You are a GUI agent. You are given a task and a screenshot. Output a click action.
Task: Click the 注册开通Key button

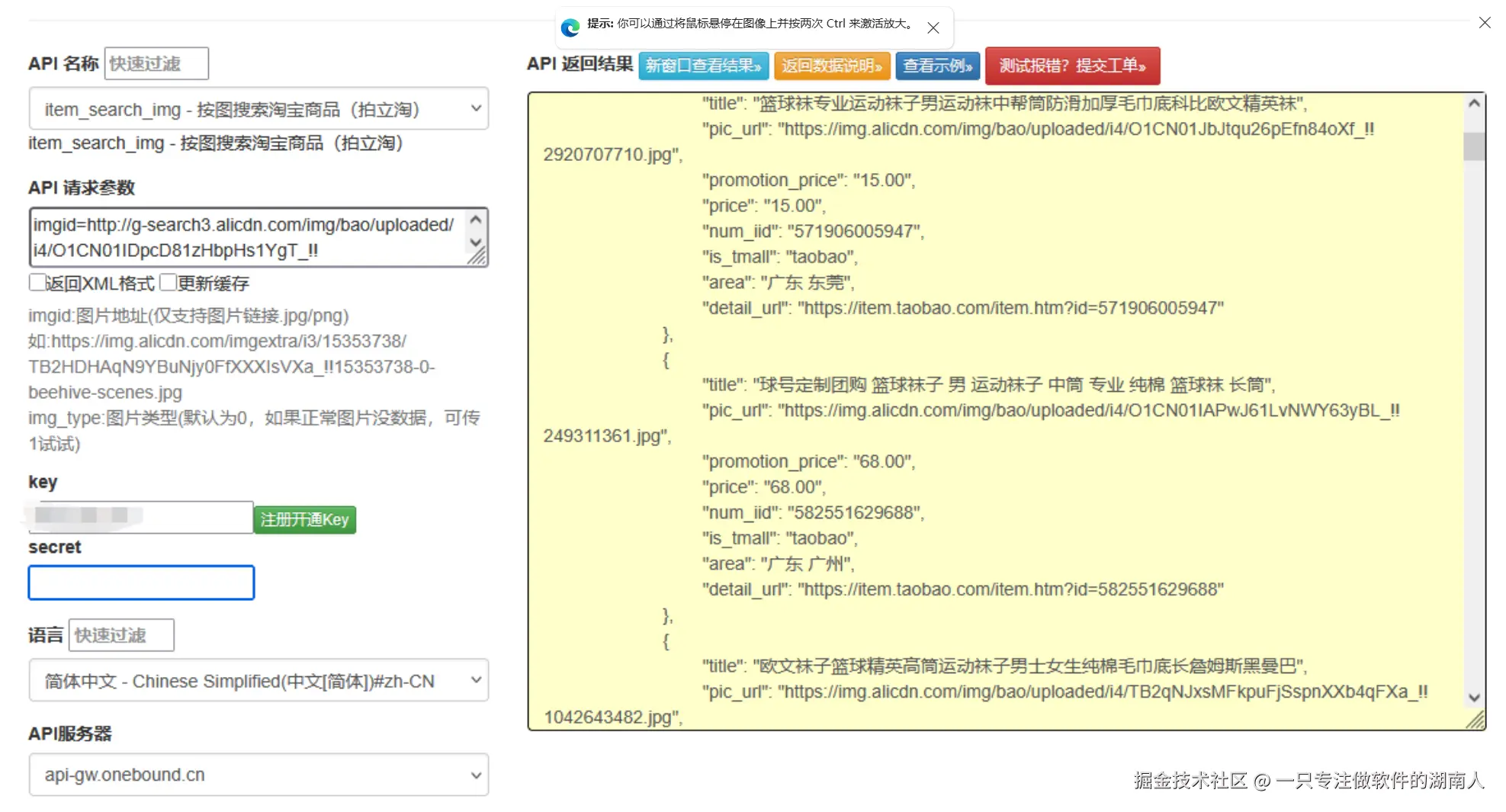click(x=305, y=519)
